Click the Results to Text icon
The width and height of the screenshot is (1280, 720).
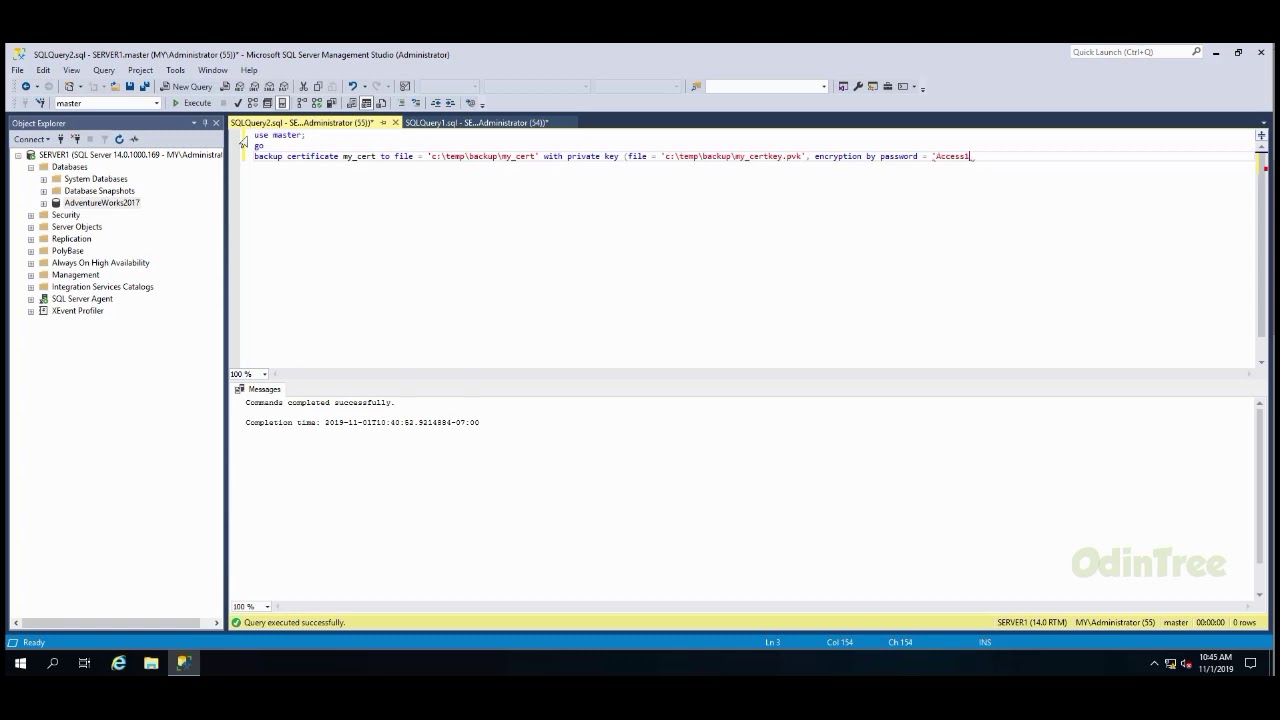tap(352, 103)
